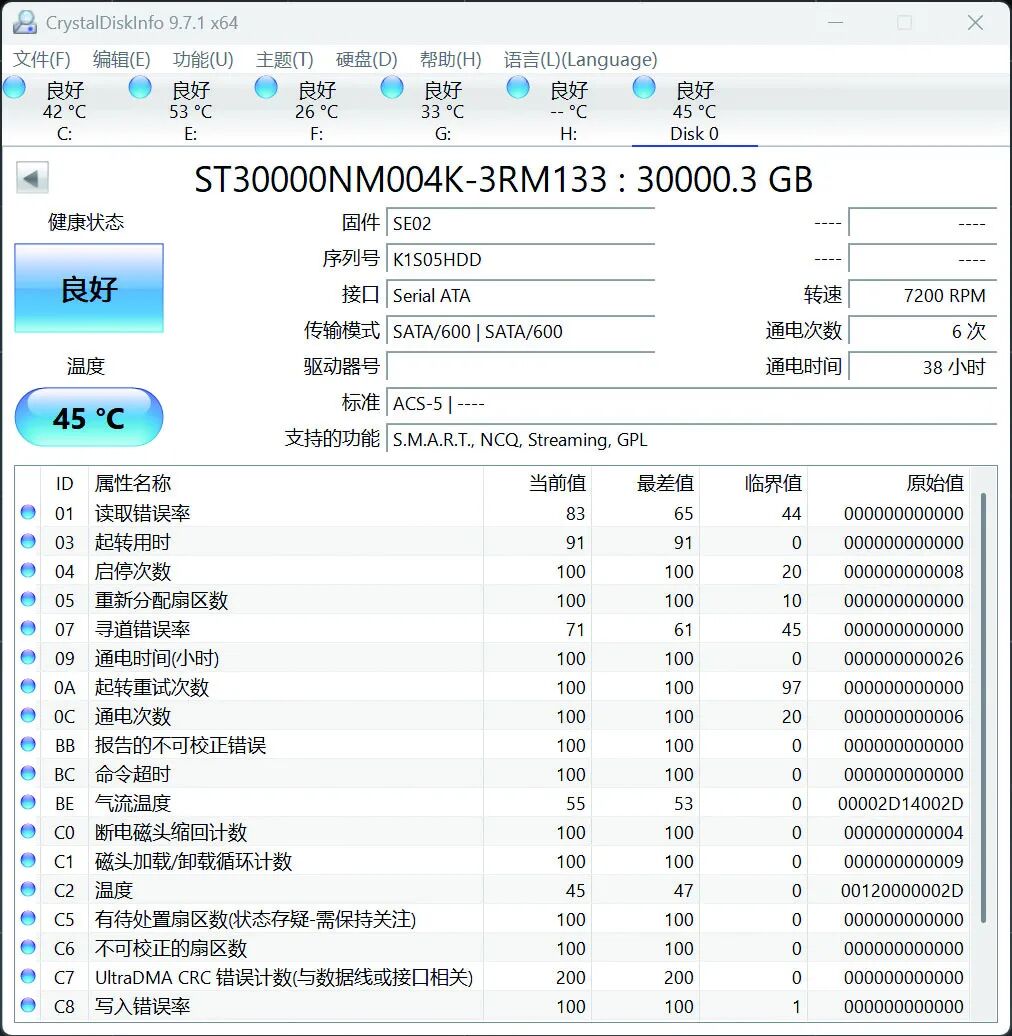Click the attribute name 写入错误率
The height and width of the screenshot is (1036, 1012).
pos(143,1006)
